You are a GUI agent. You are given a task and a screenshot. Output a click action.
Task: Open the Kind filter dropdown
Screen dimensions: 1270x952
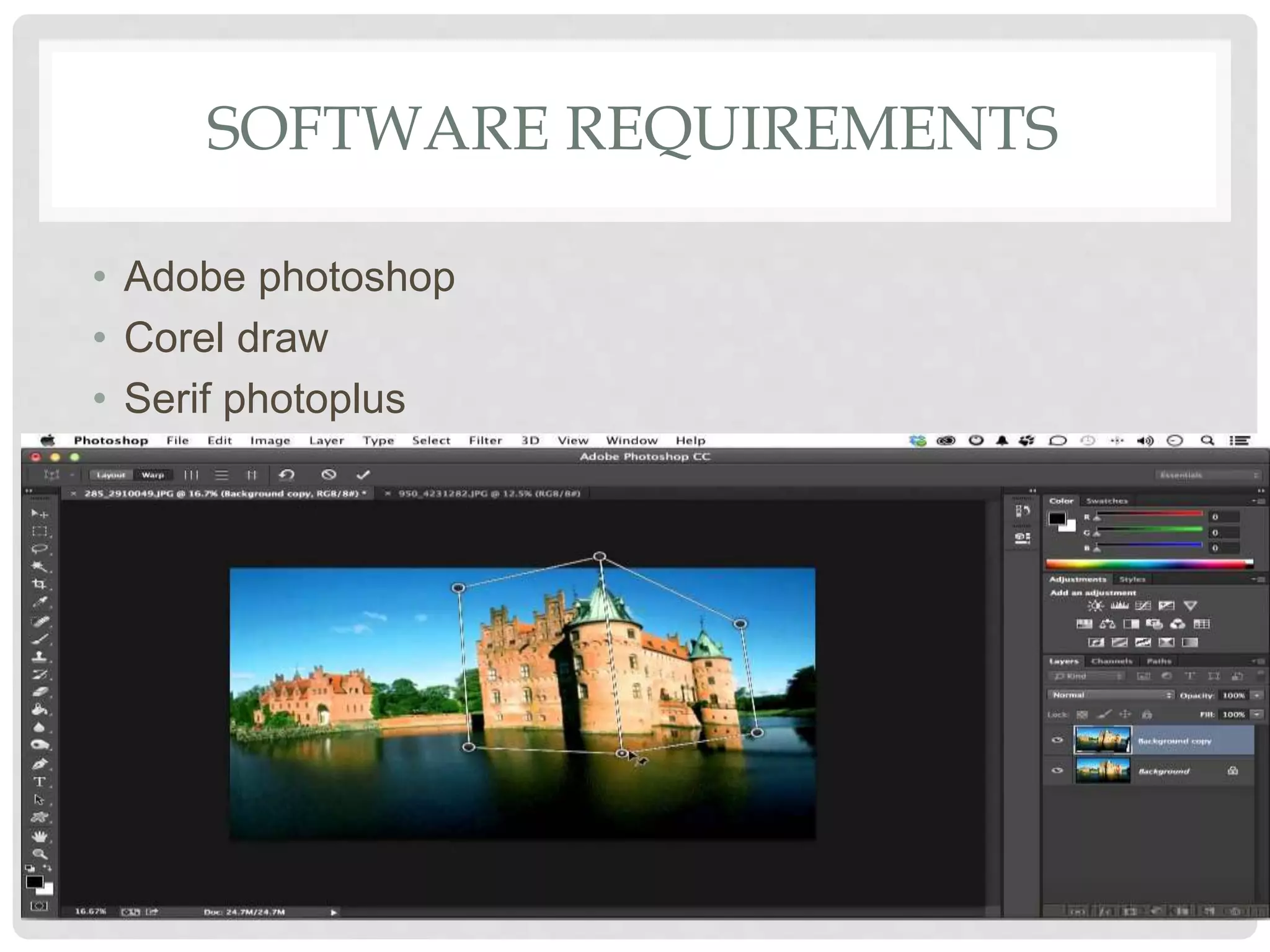pyautogui.click(x=1086, y=676)
